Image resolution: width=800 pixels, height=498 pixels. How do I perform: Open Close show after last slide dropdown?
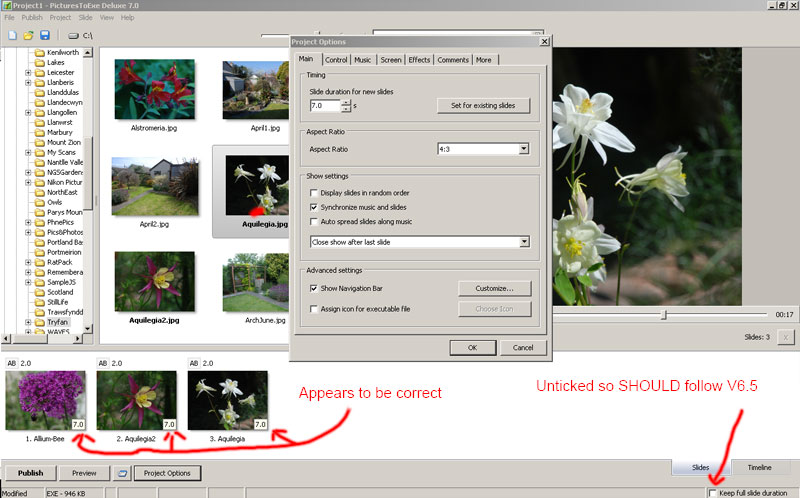point(524,242)
